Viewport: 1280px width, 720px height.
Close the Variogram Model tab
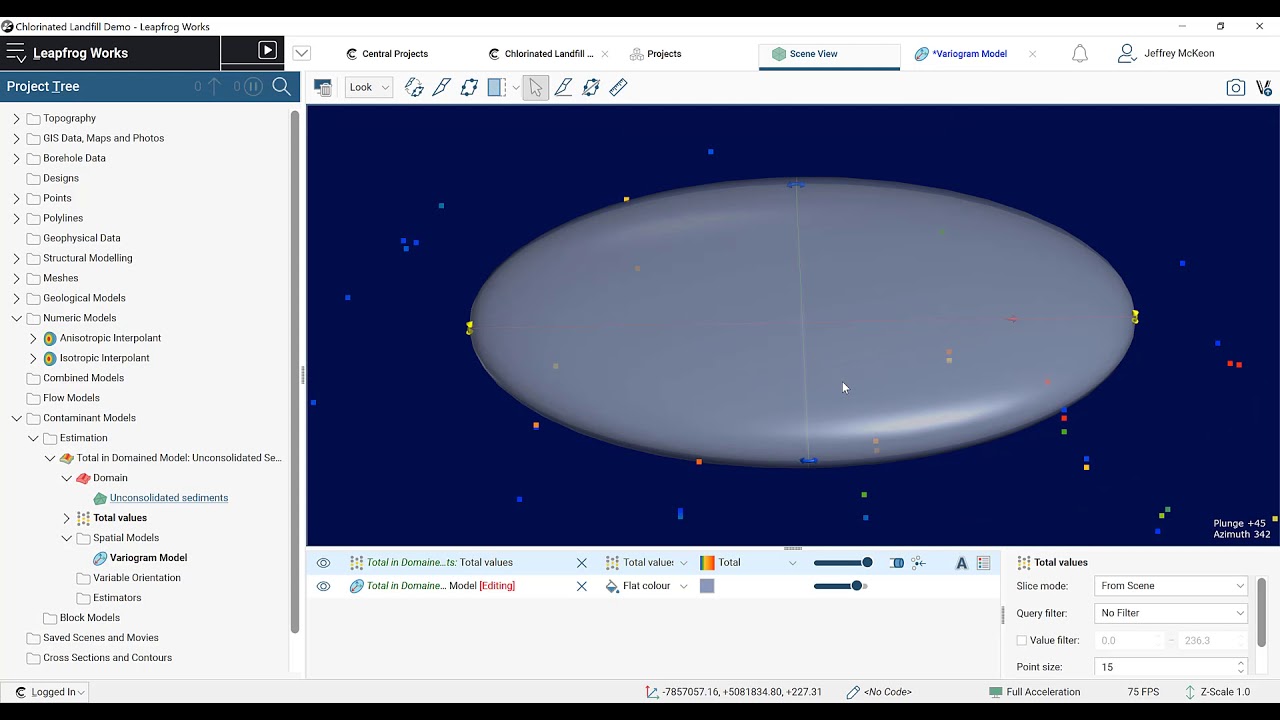[x=1032, y=54]
